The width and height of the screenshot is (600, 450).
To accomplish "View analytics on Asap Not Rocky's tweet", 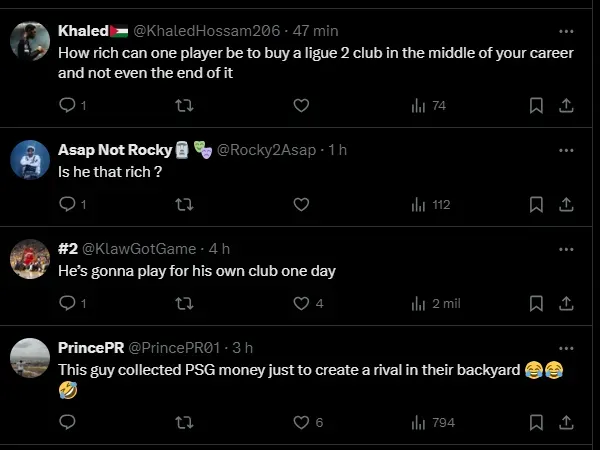I will coord(430,204).
